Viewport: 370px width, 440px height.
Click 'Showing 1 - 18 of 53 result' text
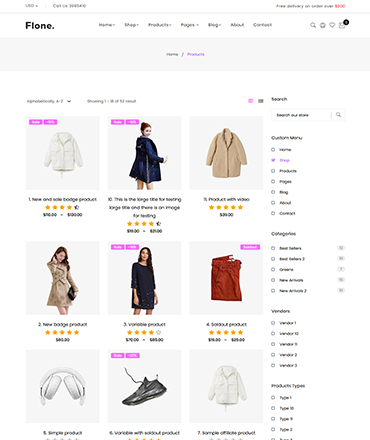[111, 101]
